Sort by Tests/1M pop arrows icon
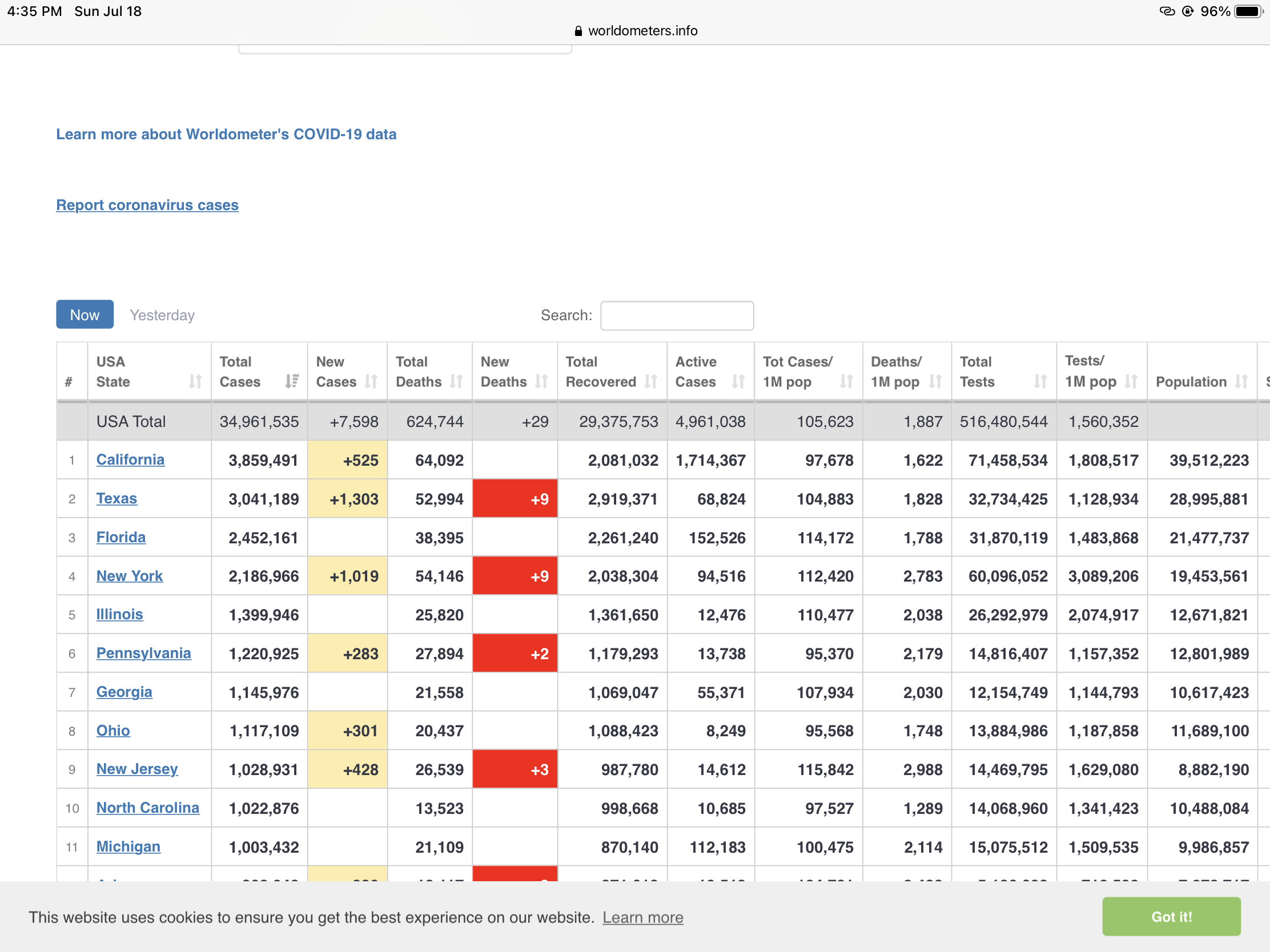1270x952 pixels. tap(1131, 382)
